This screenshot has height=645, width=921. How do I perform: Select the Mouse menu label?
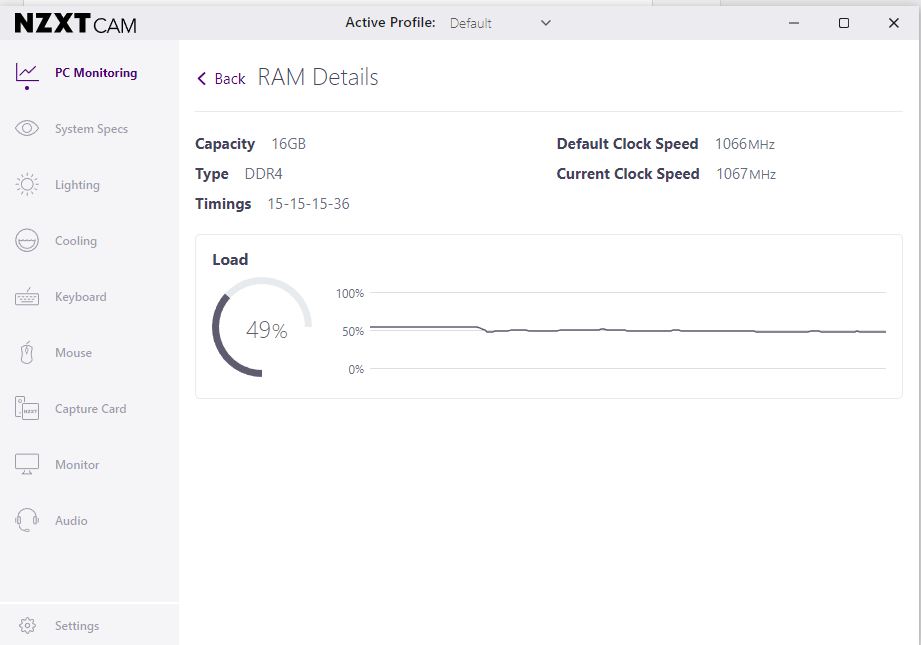click(x=73, y=352)
